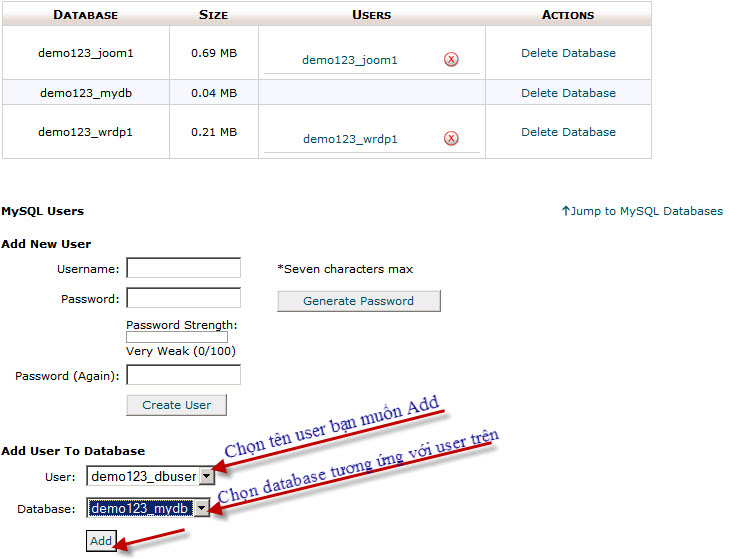The height and width of the screenshot is (559, 729).
Task: Click the Create User button
Action: point(177,405)
